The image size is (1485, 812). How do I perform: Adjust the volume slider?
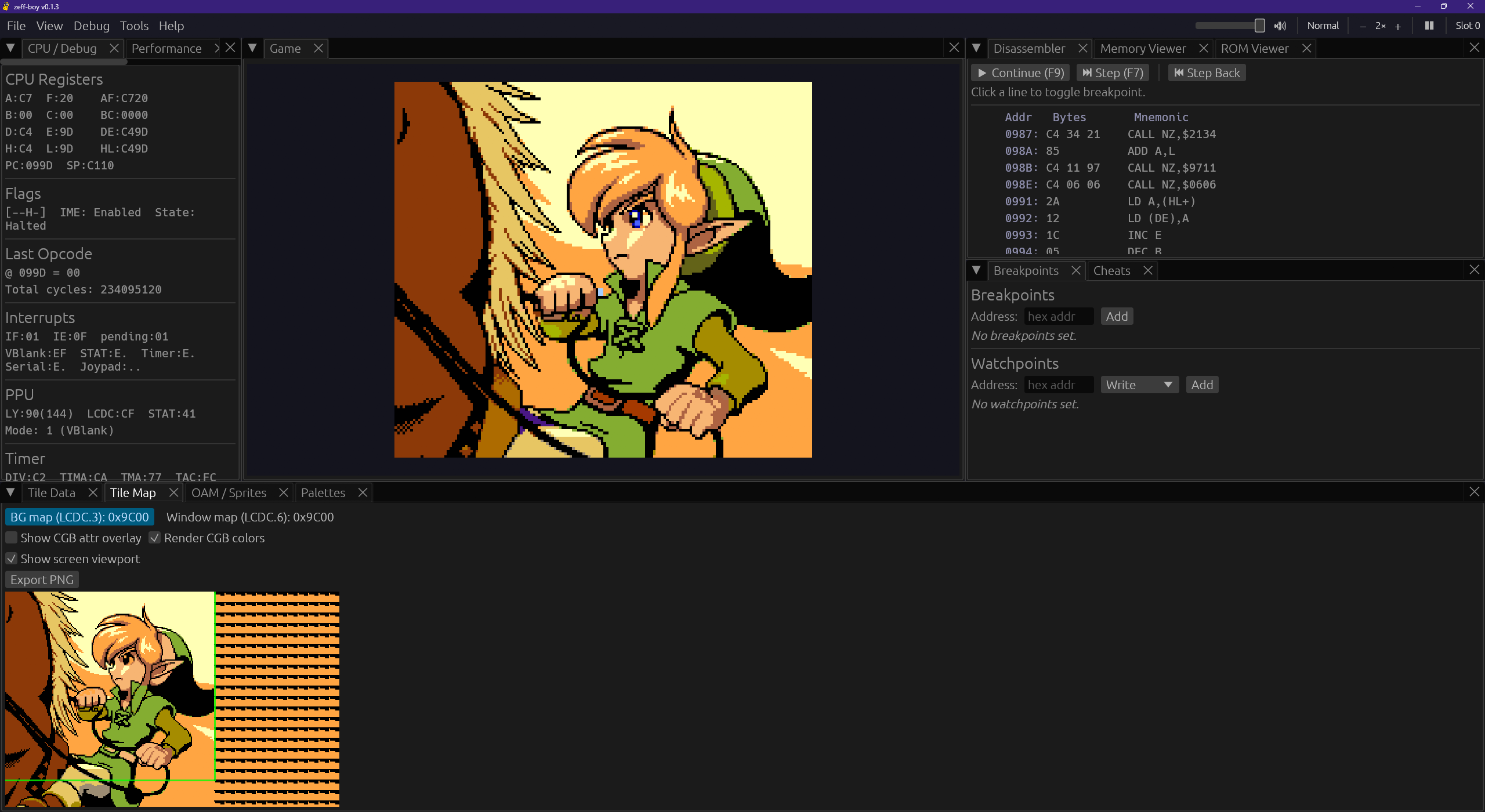(1230, 26)
